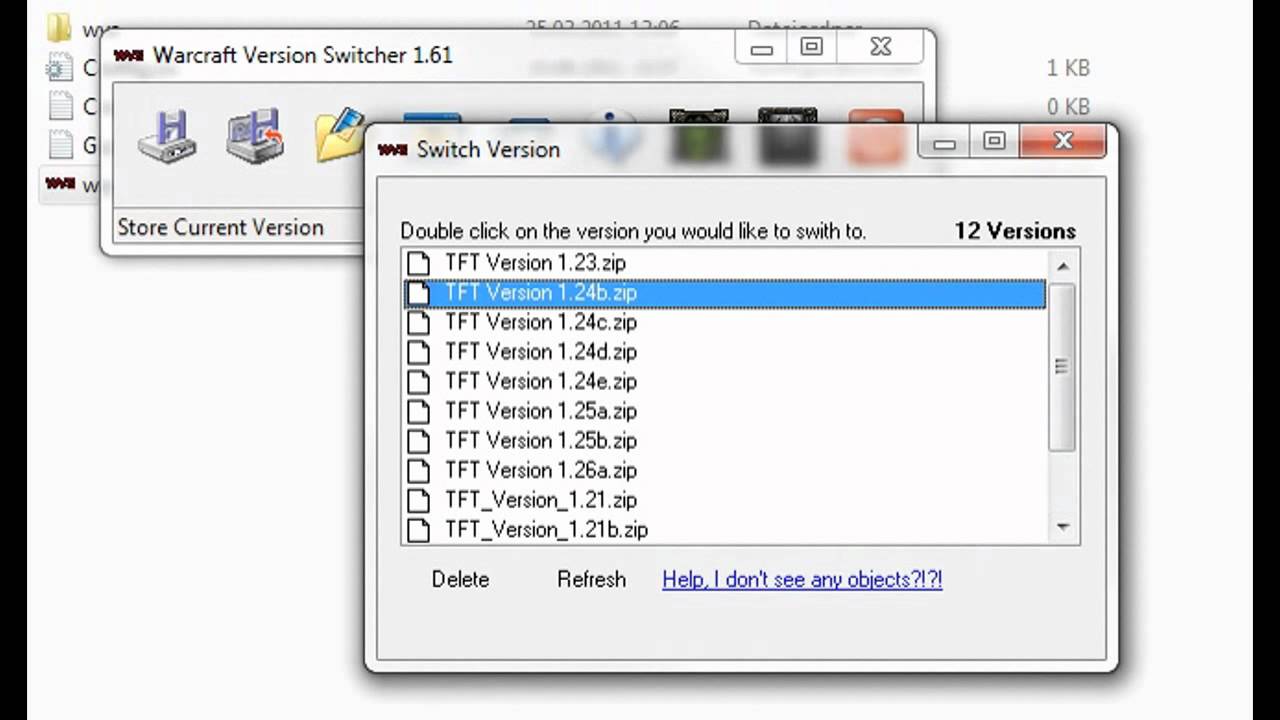Select TFT Version 1.26a.zip entry

pos(724,470)
